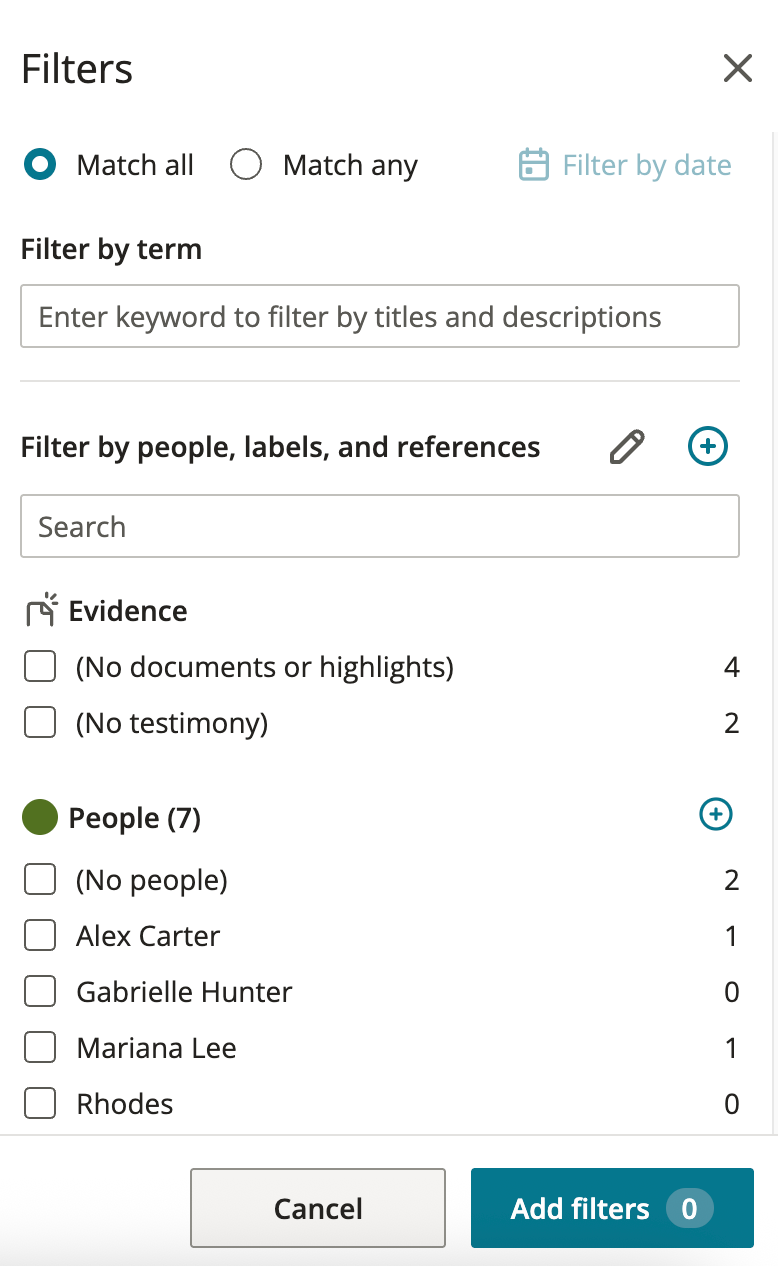Tick the Mariana Lee checkbox
778x1266 pixels.
point(40,1048)
